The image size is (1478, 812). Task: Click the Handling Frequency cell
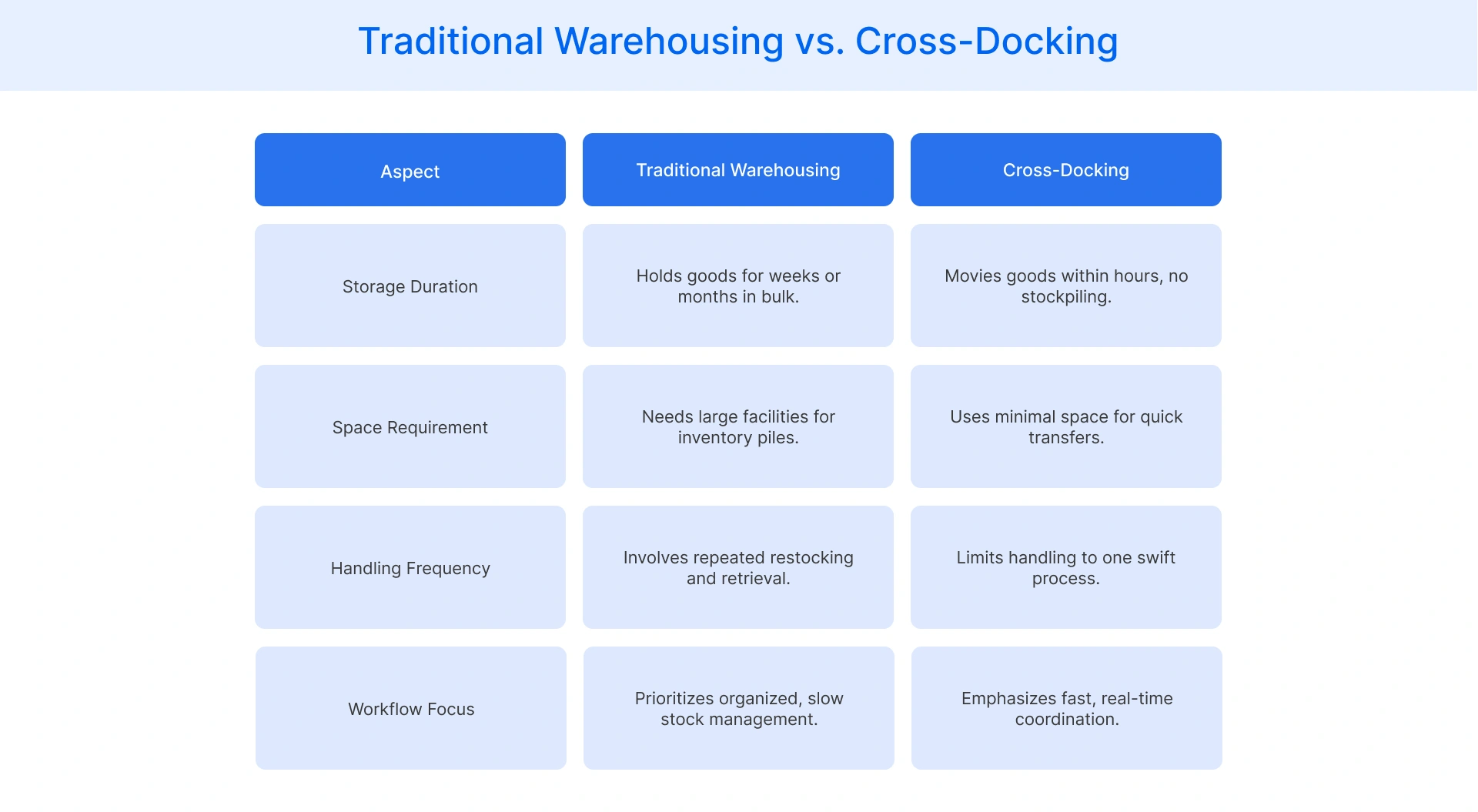click(x=410, y=567)
